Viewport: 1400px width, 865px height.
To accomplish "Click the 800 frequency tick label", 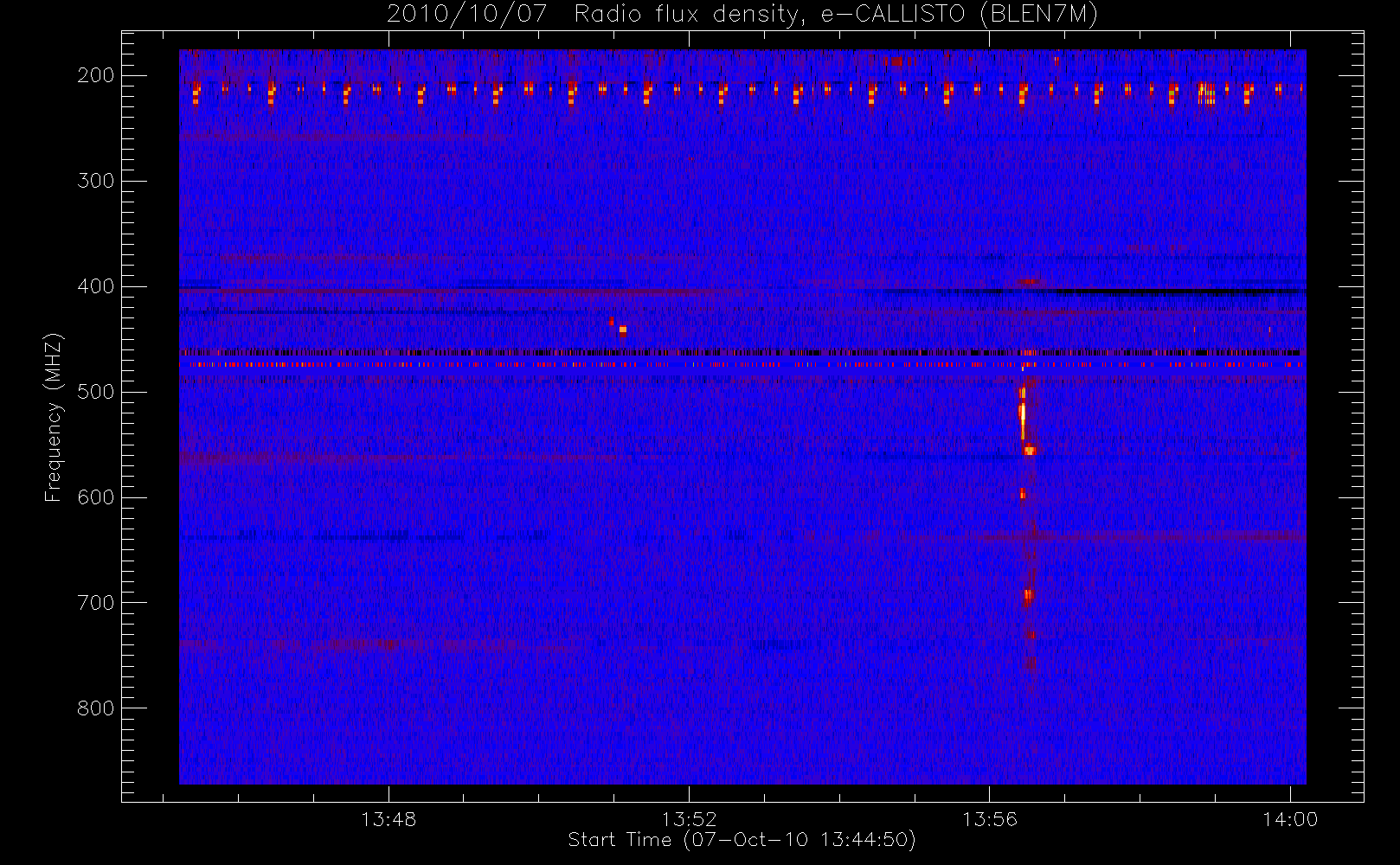I will pos(95,708).
